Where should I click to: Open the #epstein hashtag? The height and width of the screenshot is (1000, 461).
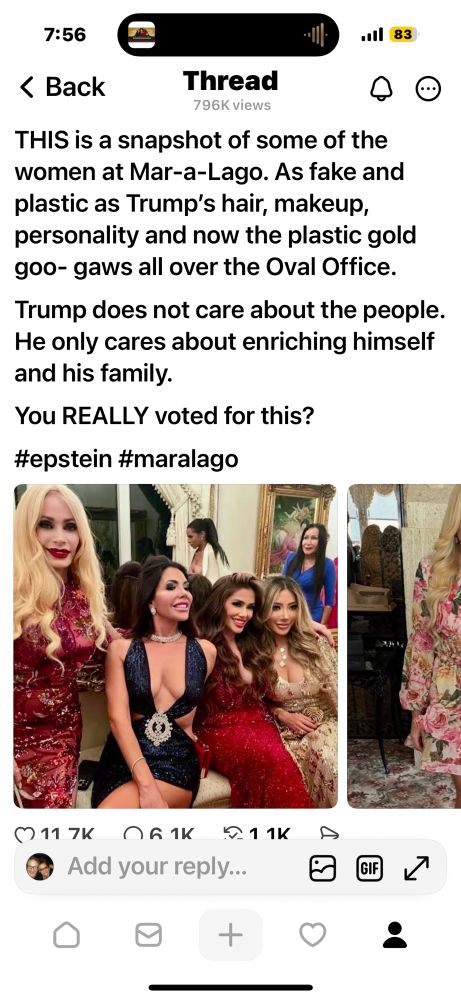[63, 459]
